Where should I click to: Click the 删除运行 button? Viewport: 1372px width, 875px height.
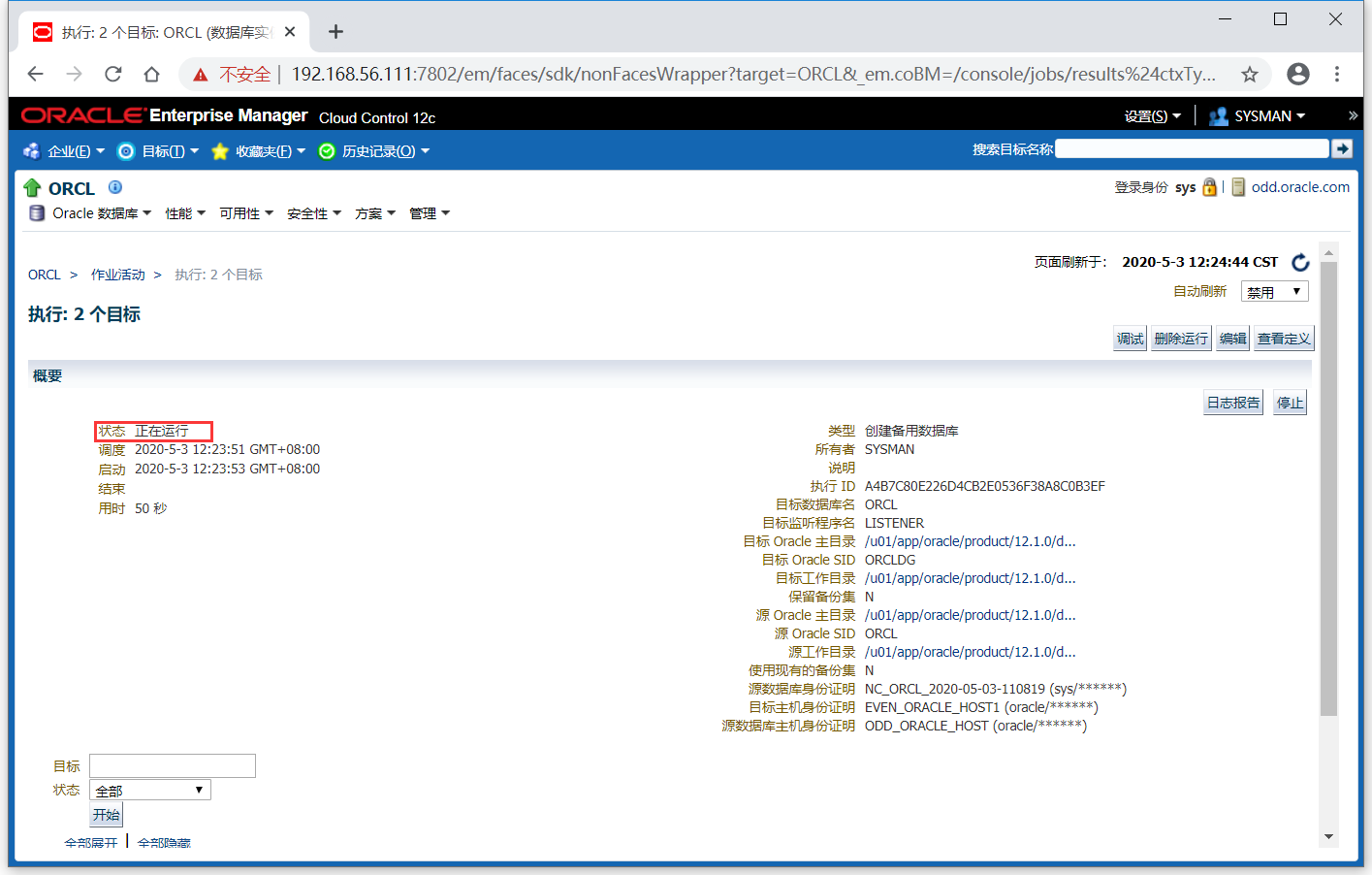1181,339
